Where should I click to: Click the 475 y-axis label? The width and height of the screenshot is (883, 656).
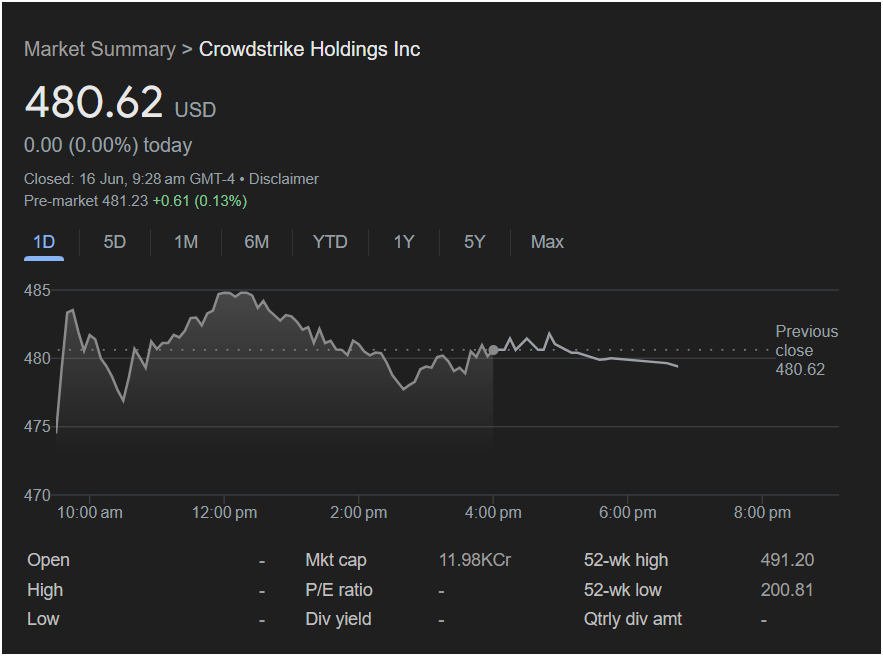point(37,426)
